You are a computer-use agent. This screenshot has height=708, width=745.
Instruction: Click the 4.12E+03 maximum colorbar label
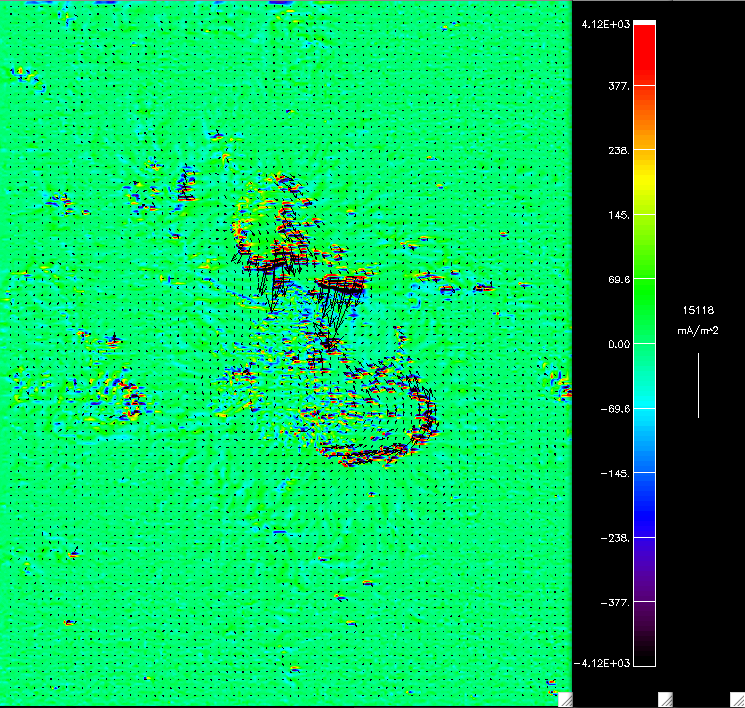point(606,25)
